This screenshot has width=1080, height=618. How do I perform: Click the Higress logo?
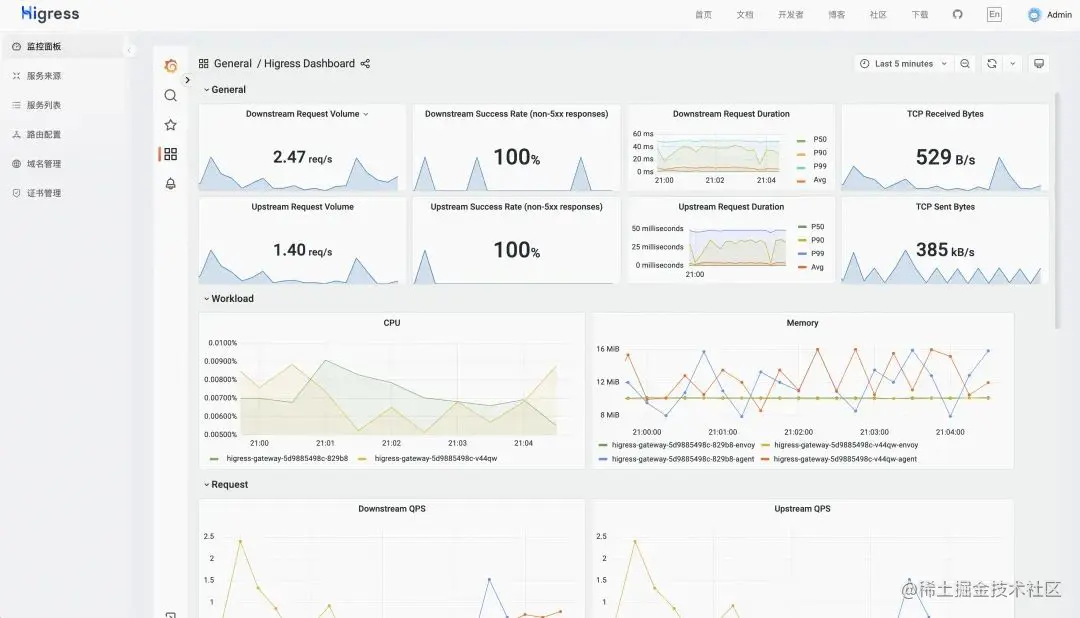point(50,14)
